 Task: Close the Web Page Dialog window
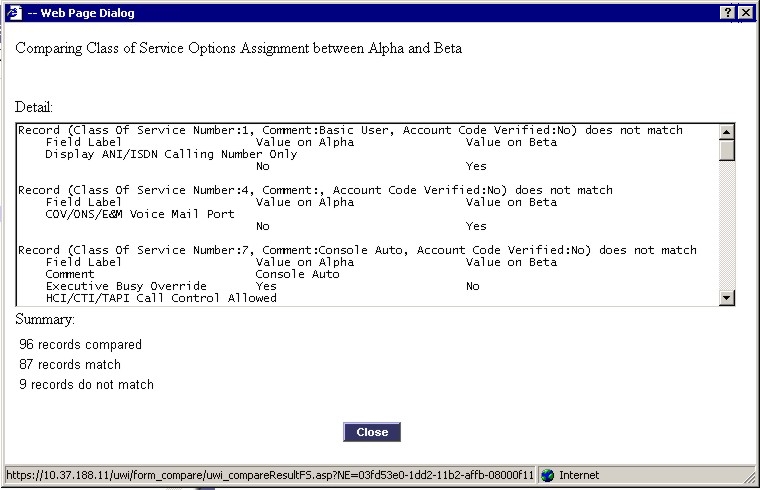coord(746,13)
